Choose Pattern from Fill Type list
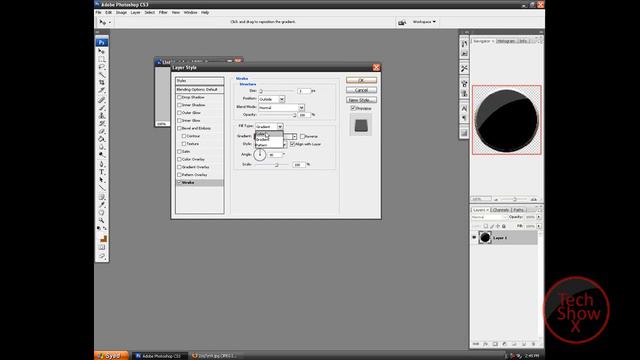 [x=269, y=145]
